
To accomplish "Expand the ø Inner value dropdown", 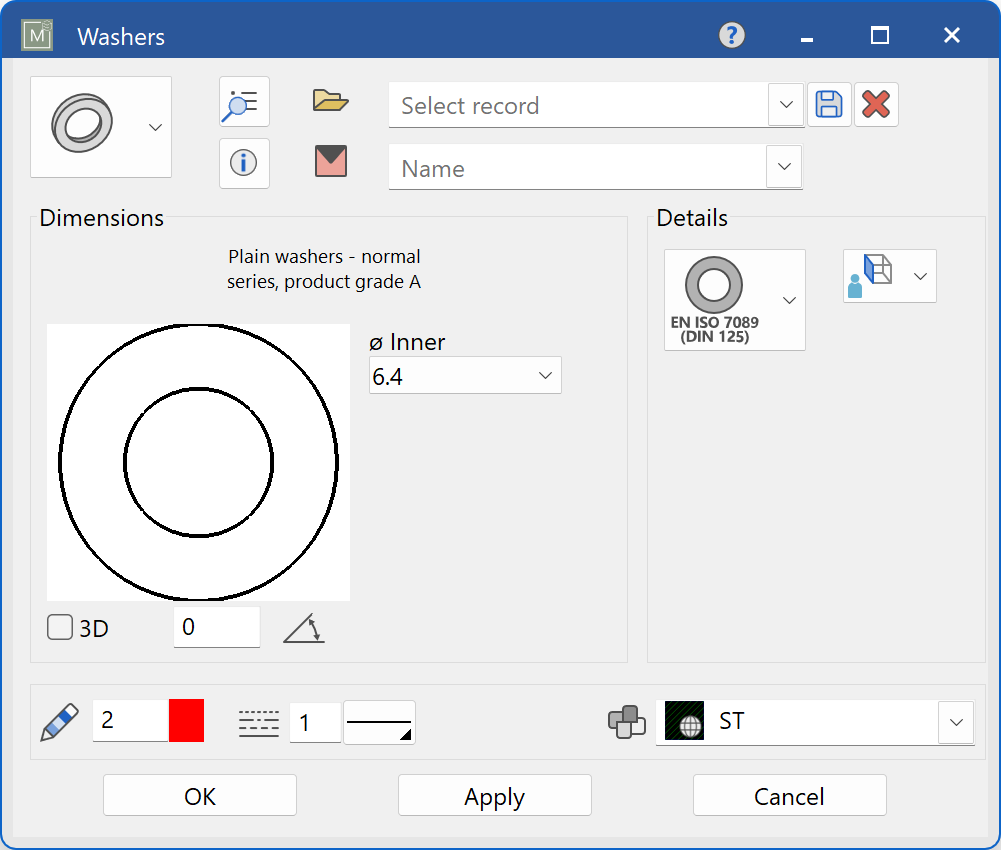I will pyautogui.click(x=545, y=375).
